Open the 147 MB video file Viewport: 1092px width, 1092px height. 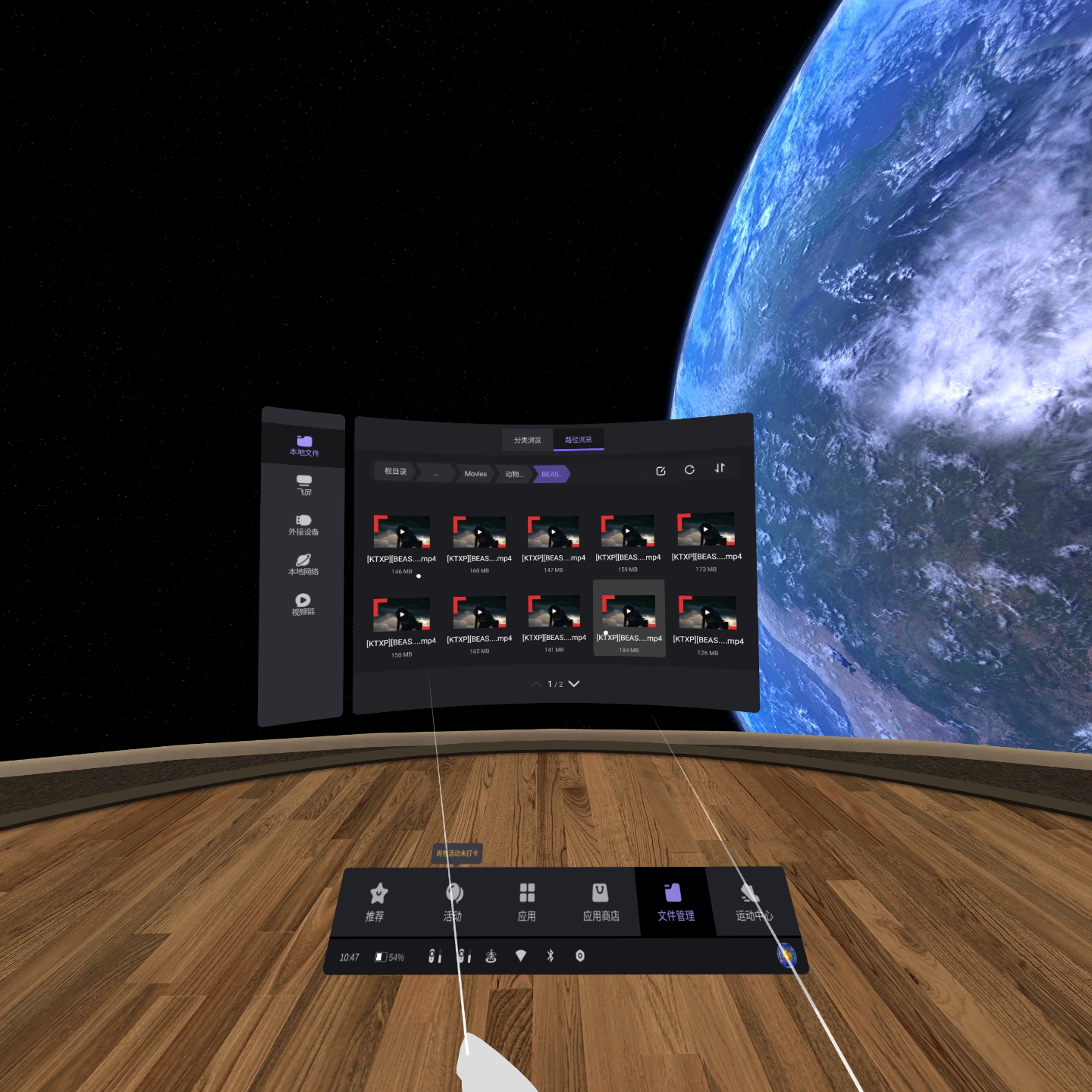(554, 543)
